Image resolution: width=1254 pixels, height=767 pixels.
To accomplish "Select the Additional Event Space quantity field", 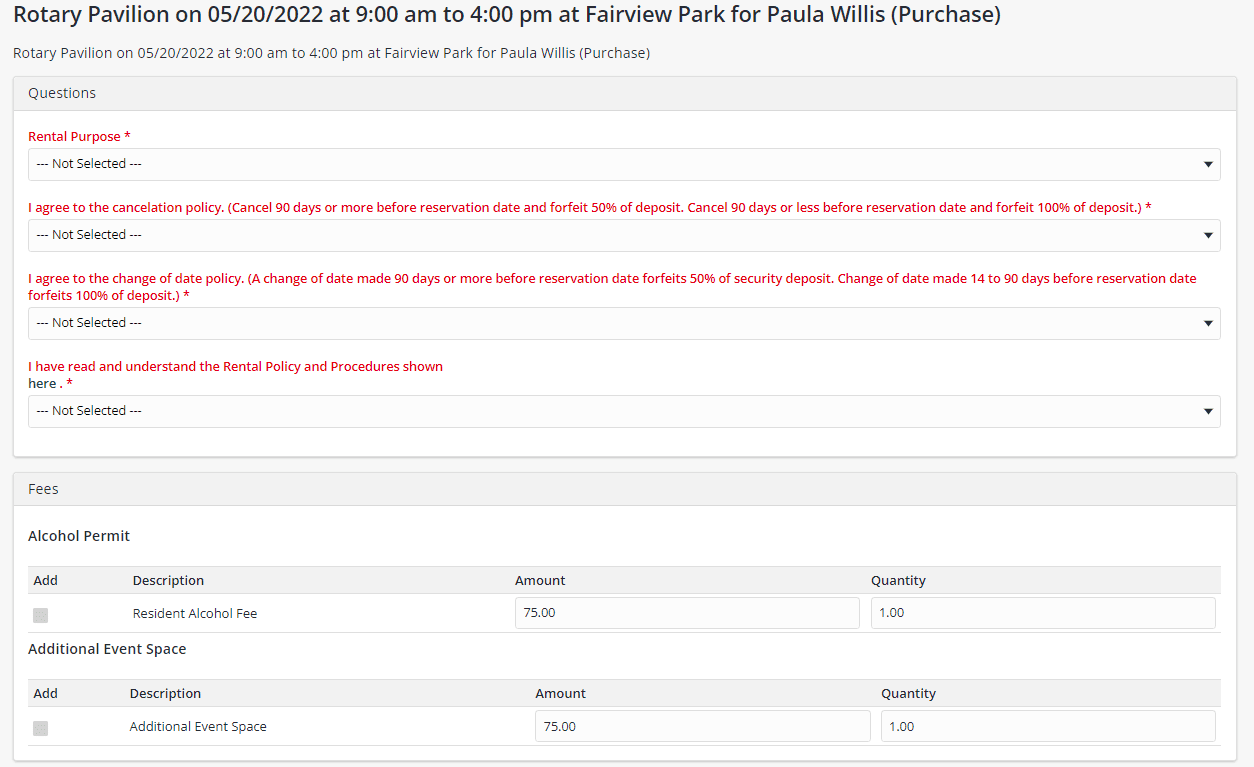I will pyautogui.click(x=1047, y=726).
